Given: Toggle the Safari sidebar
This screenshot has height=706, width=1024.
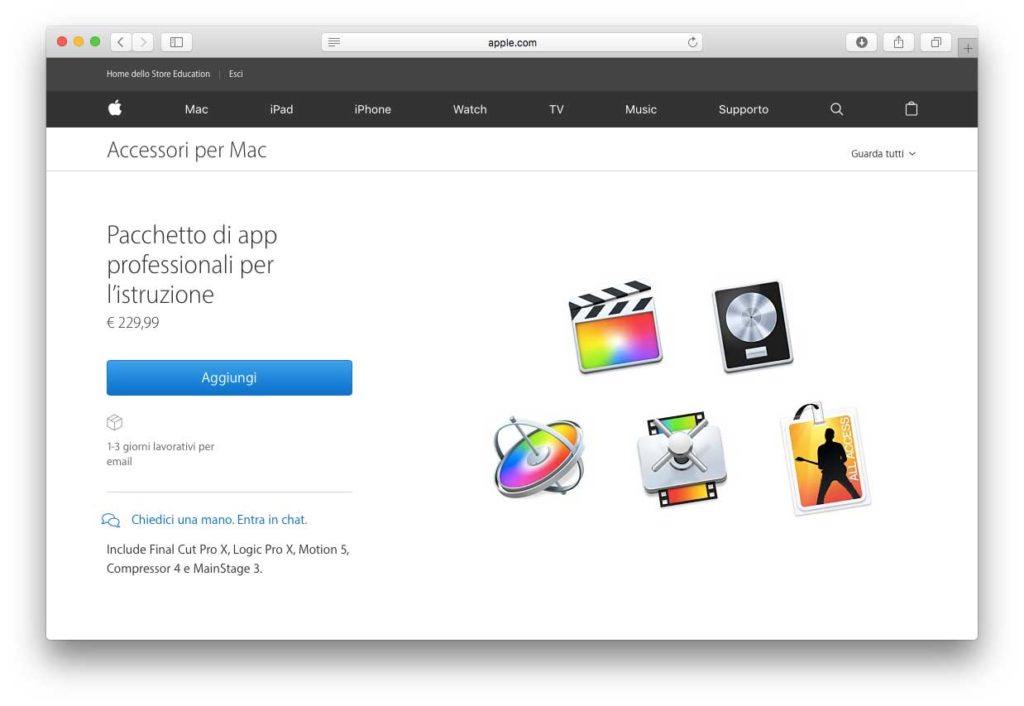Looking at the screenshot, I should [176, 42].
